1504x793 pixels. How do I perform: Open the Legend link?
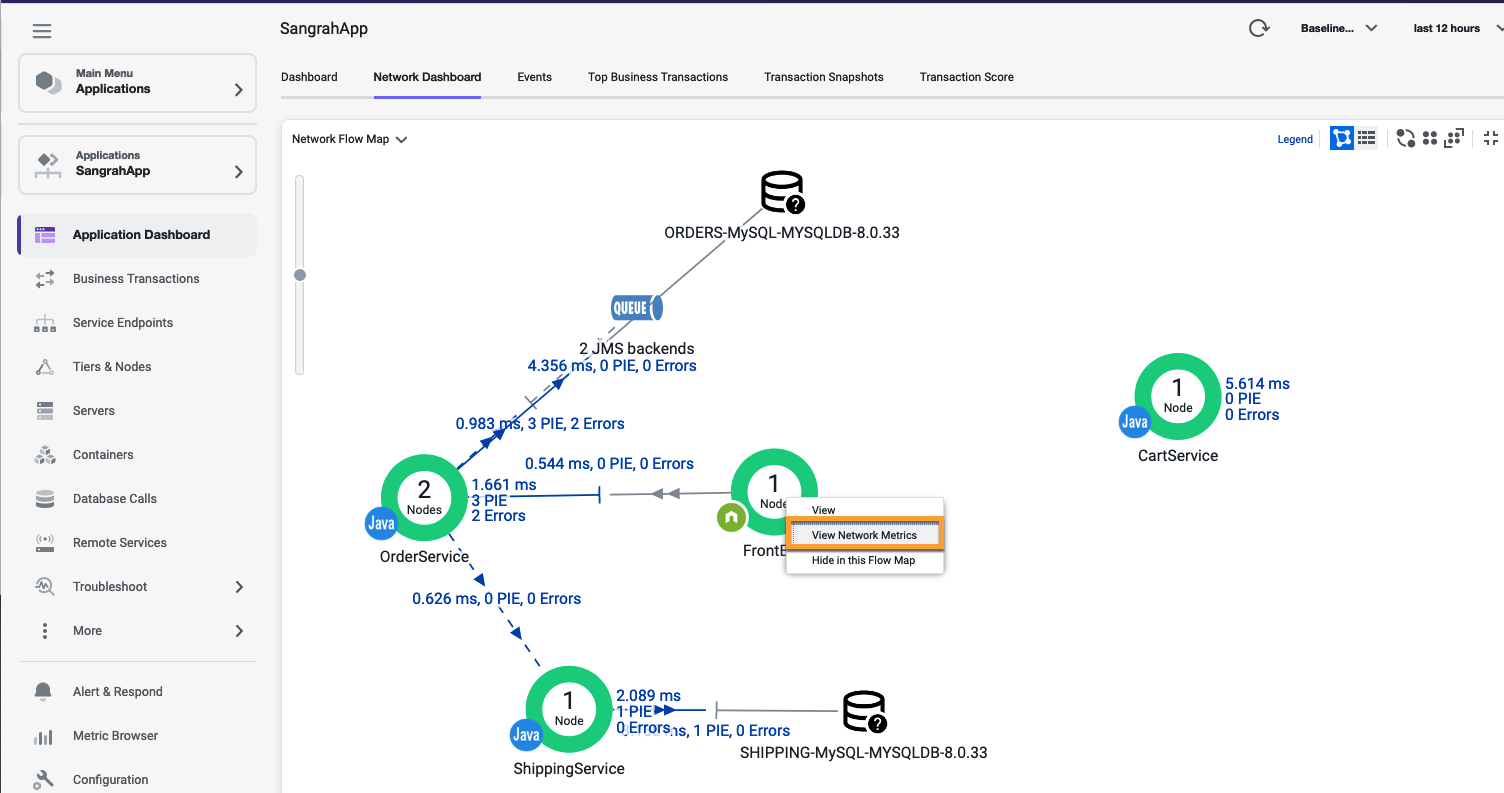tap(1295, 139)
